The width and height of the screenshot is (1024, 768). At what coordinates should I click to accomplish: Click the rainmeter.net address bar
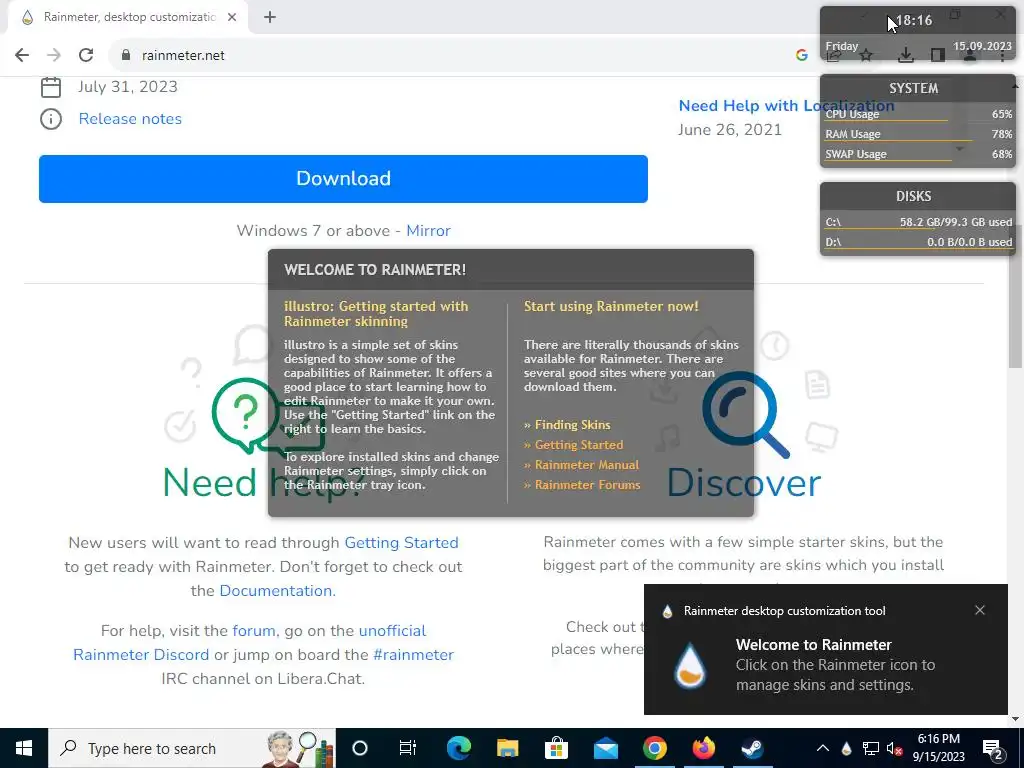click(457, 56)
